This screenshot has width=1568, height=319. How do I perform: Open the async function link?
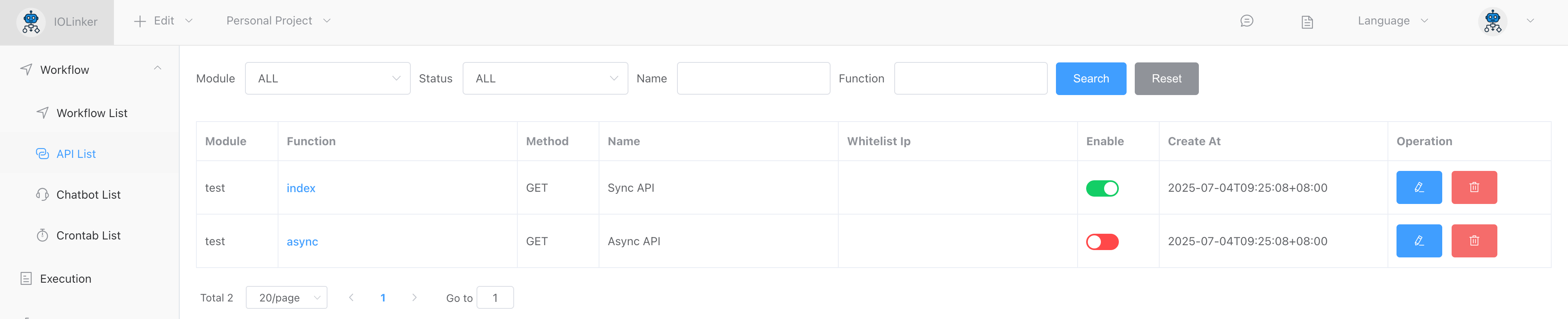coord(302,241)
